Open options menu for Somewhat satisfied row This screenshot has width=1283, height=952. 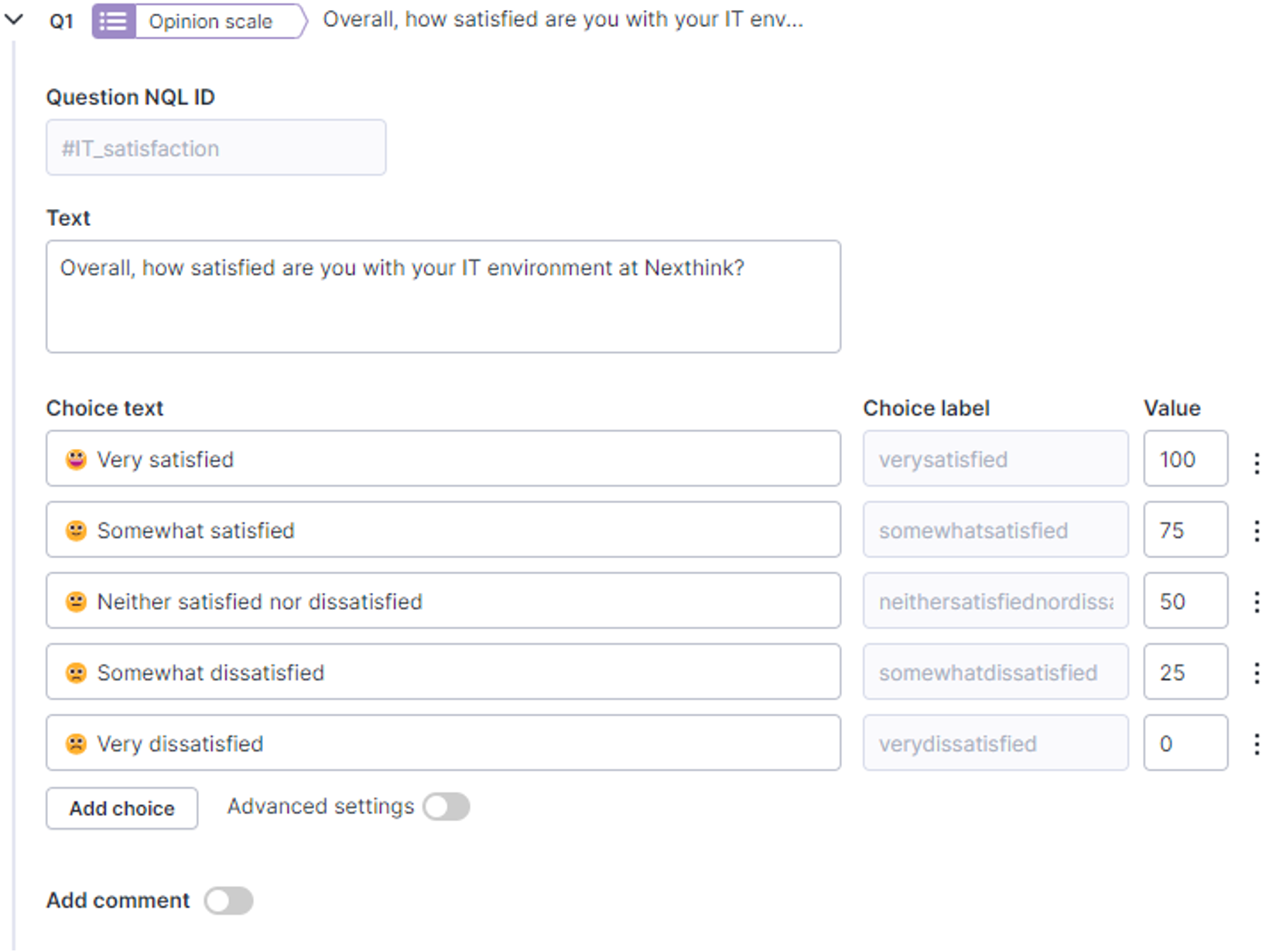[x=1257, y=531]
